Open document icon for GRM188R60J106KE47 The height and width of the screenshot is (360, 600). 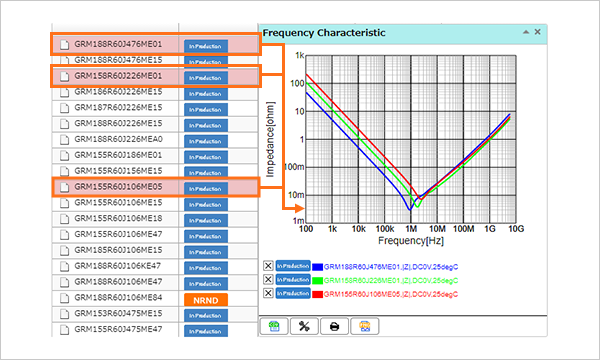coord(64,266)
